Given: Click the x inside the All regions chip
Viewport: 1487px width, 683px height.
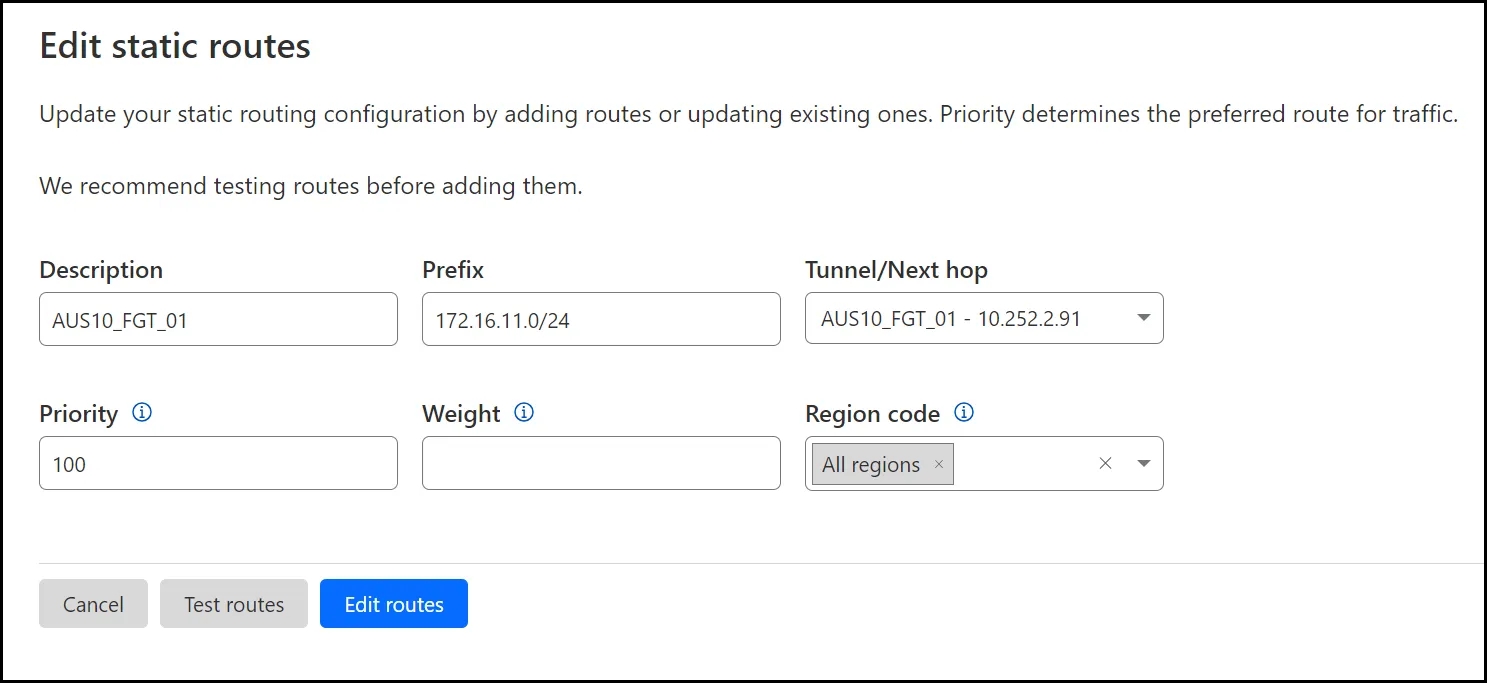Looking at the screenshot, I should coord(938,464).
